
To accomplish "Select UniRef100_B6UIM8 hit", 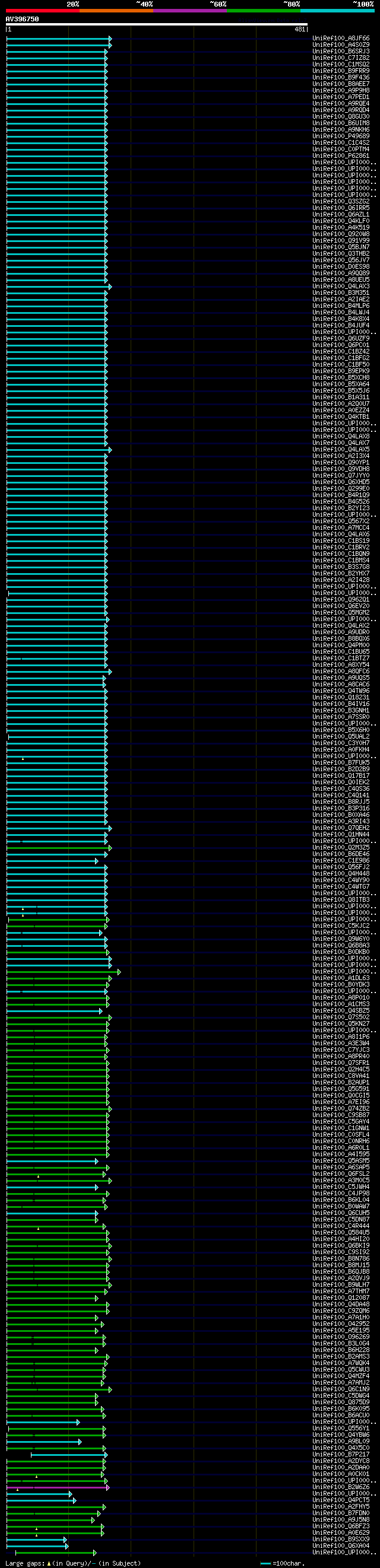I will coord(341,123).
